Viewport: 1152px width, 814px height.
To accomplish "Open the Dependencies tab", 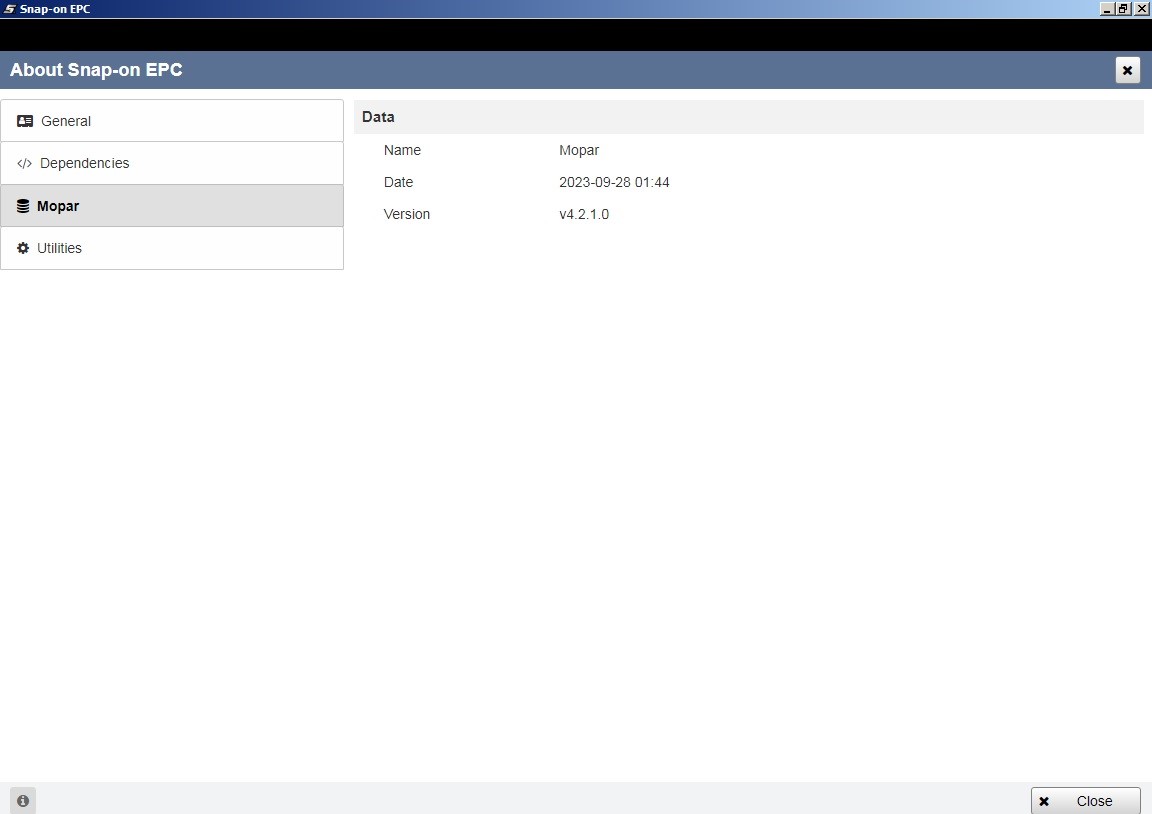I will click(172, 163).
